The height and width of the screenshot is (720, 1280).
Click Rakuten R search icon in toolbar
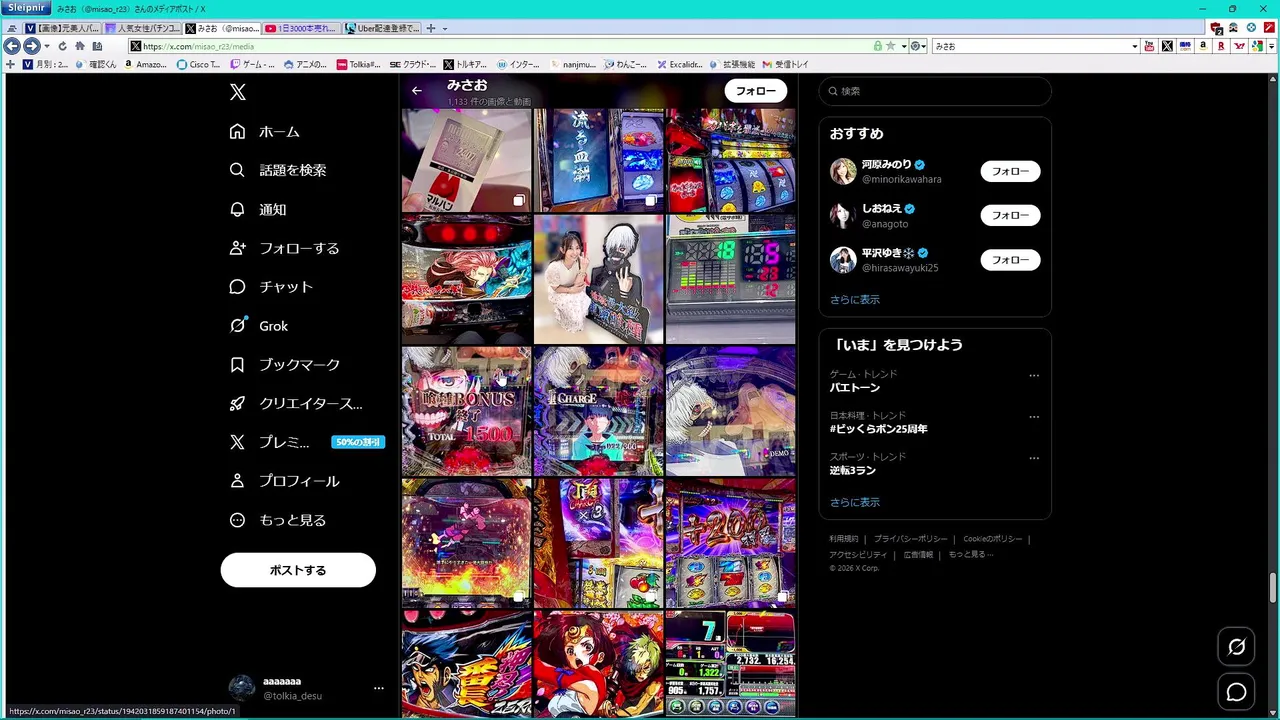[x=1222, y=46]
